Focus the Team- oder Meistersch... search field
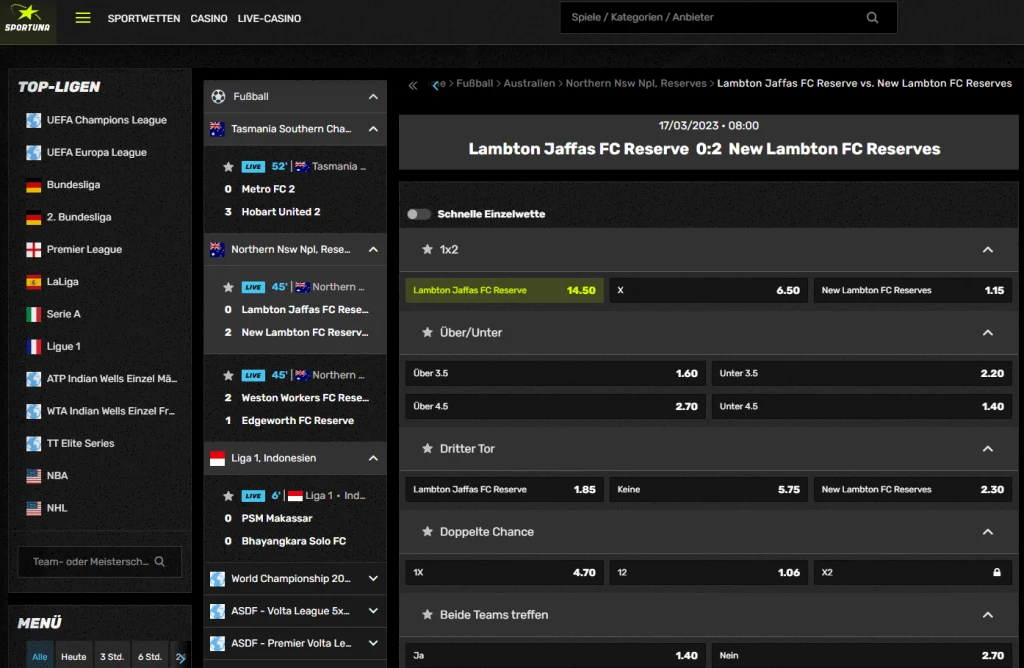The image size is (1024, 668). coord(100,562)
